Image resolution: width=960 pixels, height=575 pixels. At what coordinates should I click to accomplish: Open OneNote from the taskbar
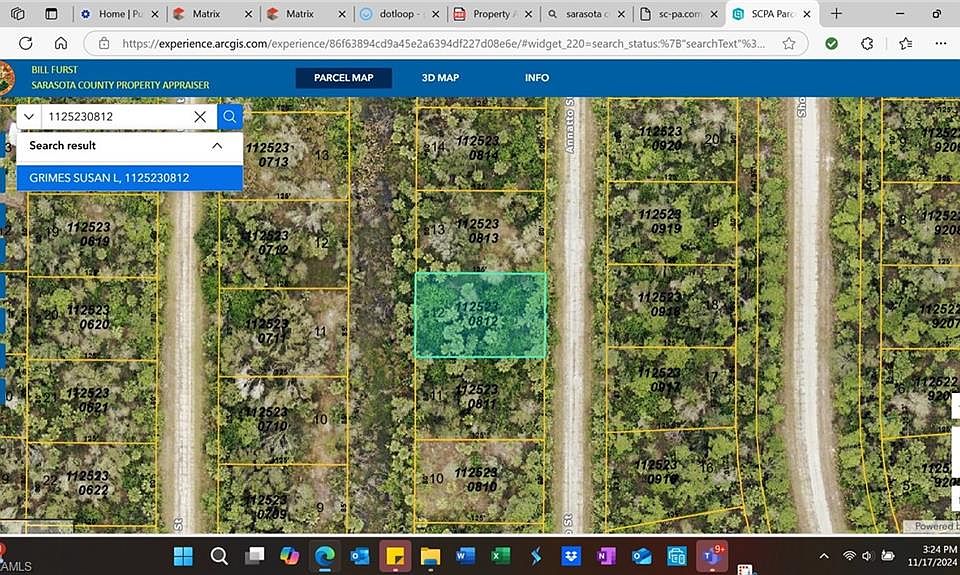point(606,556)
